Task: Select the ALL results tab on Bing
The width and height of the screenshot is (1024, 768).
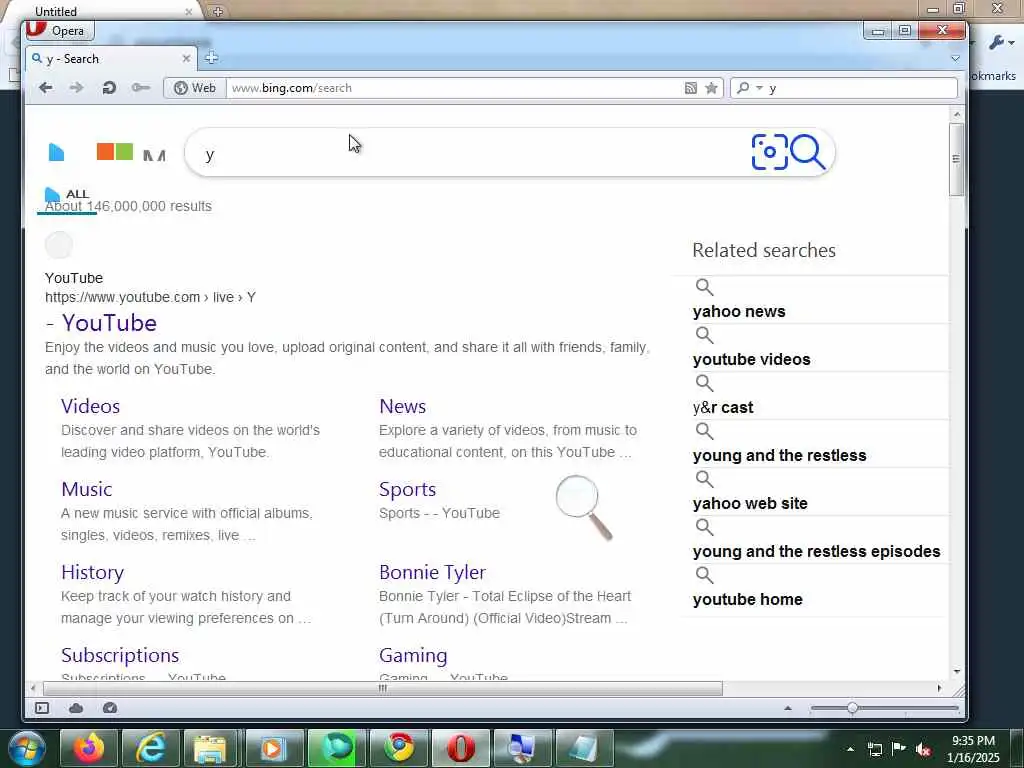Action: pyautogui.click(x=77, y=194)
